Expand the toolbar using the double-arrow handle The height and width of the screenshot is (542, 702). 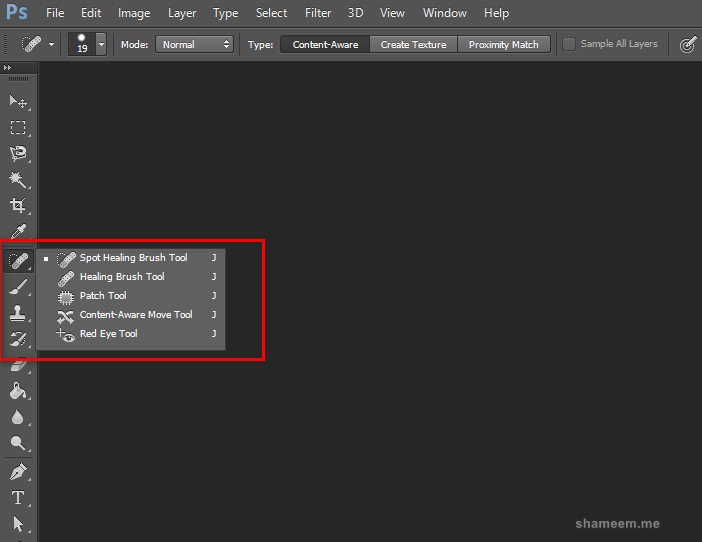tap(9, 69)
